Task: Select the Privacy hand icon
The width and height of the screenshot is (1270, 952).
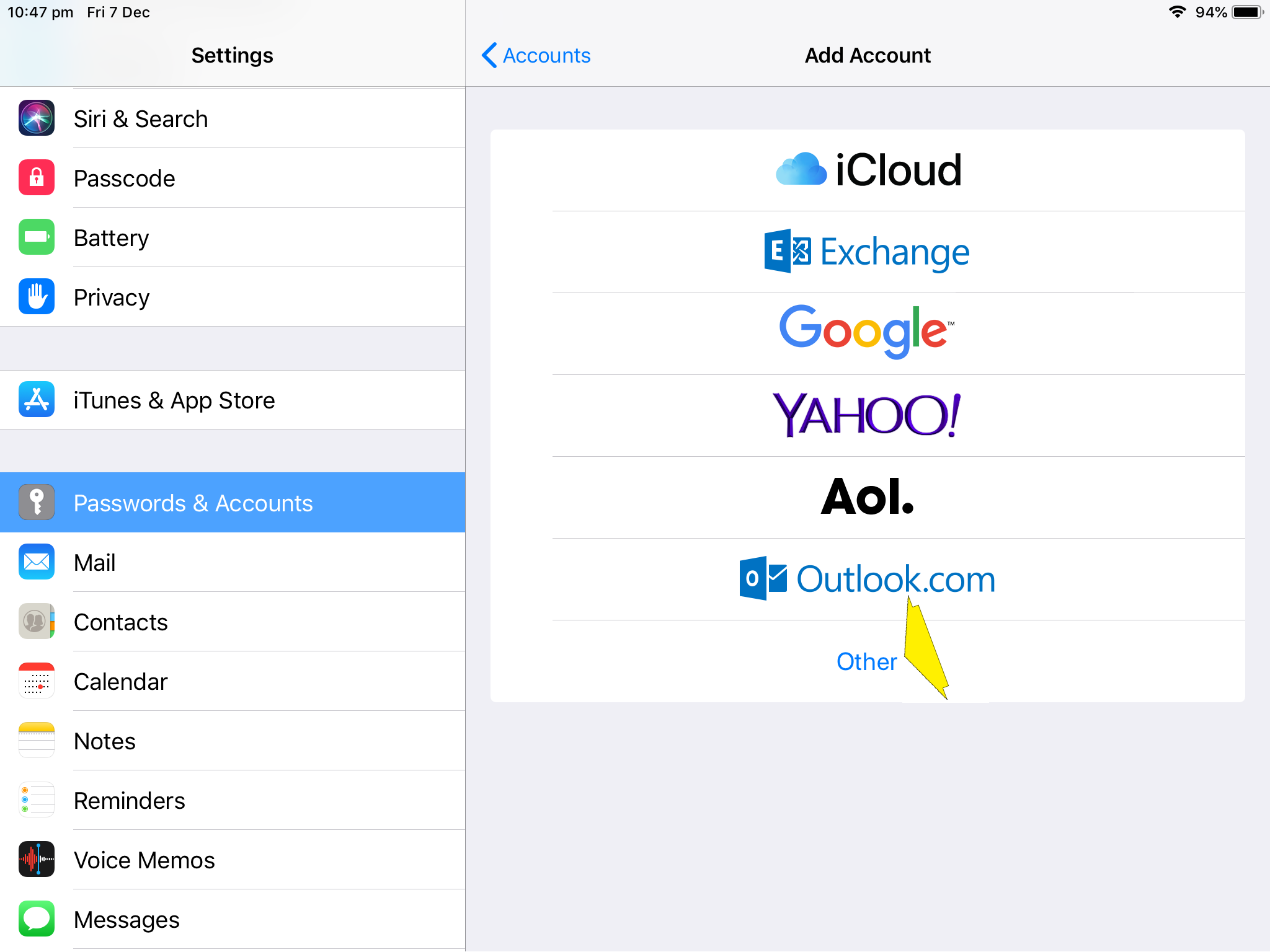Action: point(37,296)
